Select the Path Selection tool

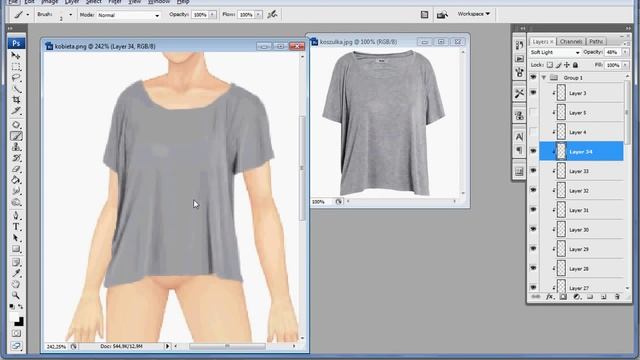click(16, 238)
